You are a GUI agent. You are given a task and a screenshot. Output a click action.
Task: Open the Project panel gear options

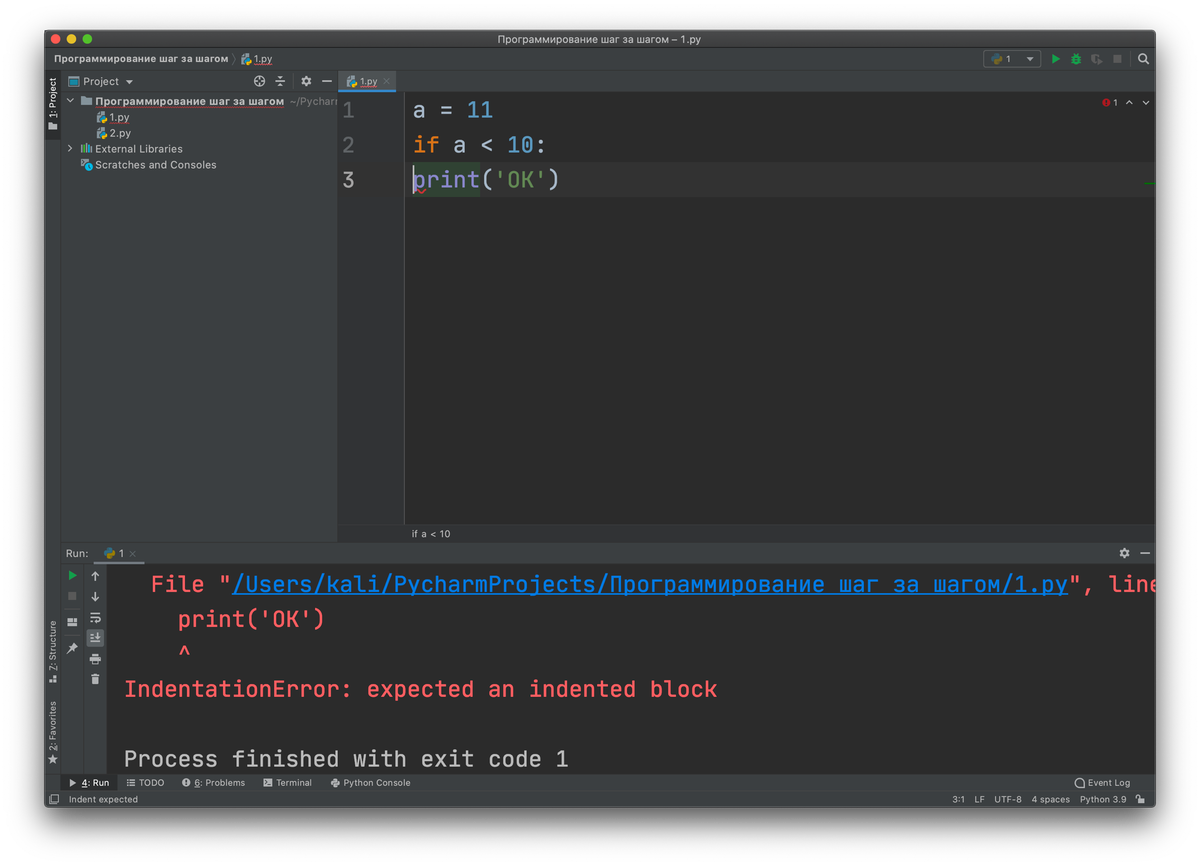306,81
